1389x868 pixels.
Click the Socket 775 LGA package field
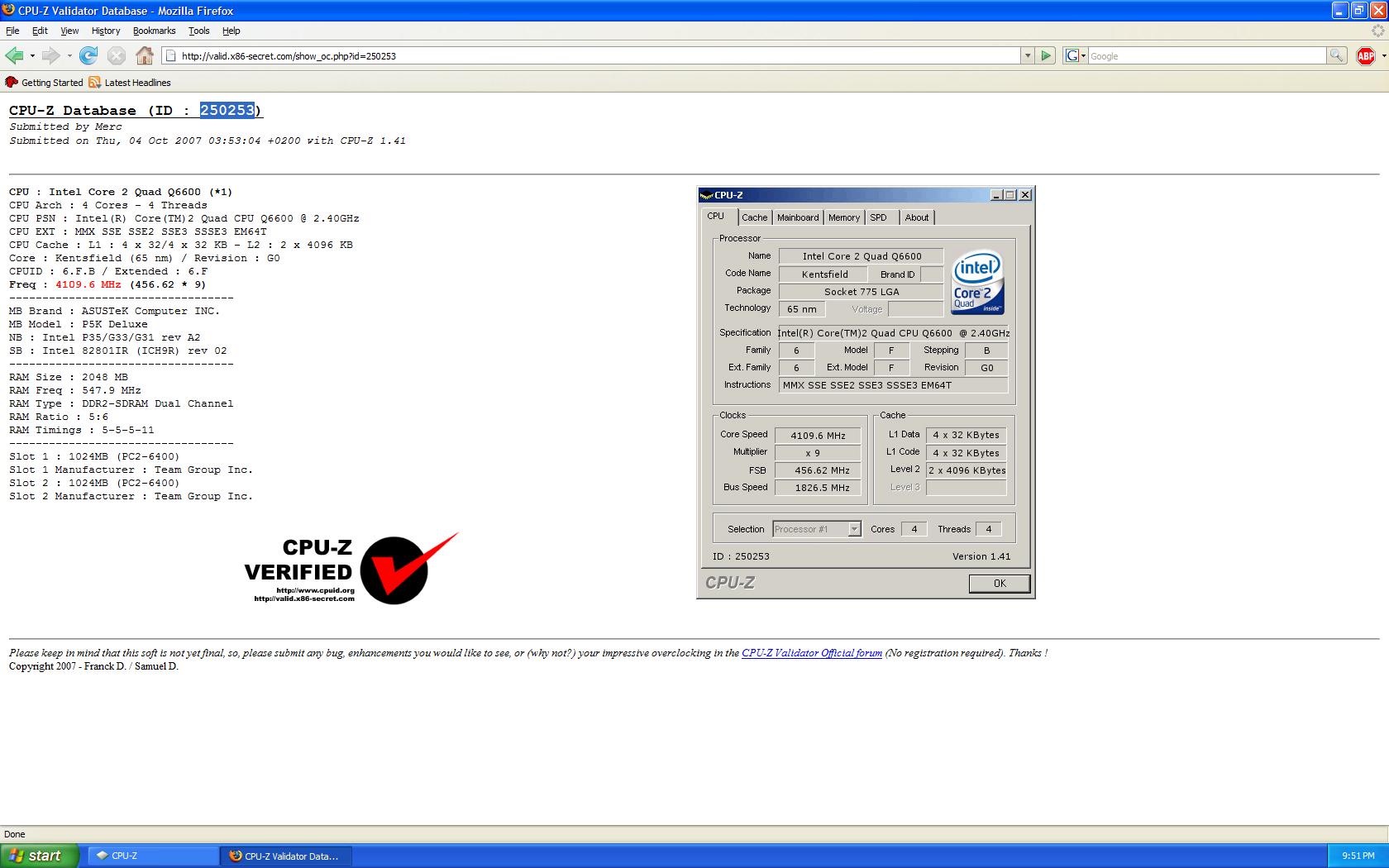[861, 292]
